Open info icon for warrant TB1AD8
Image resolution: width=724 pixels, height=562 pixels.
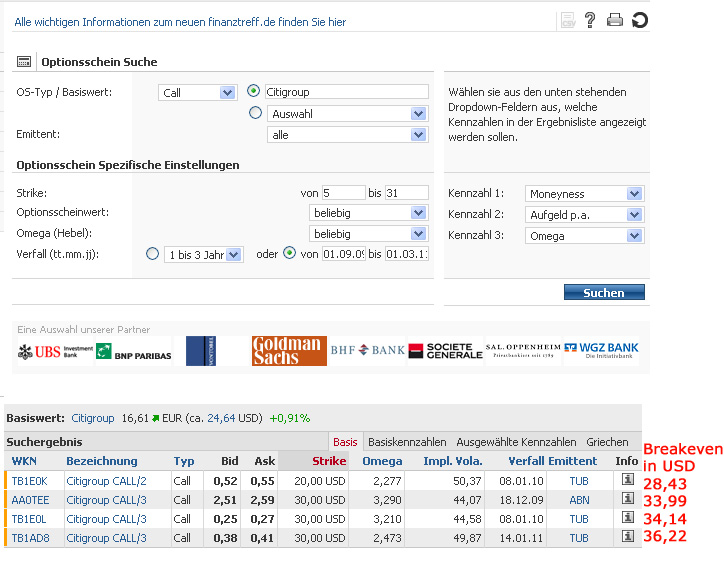click(x=628, y=537)
